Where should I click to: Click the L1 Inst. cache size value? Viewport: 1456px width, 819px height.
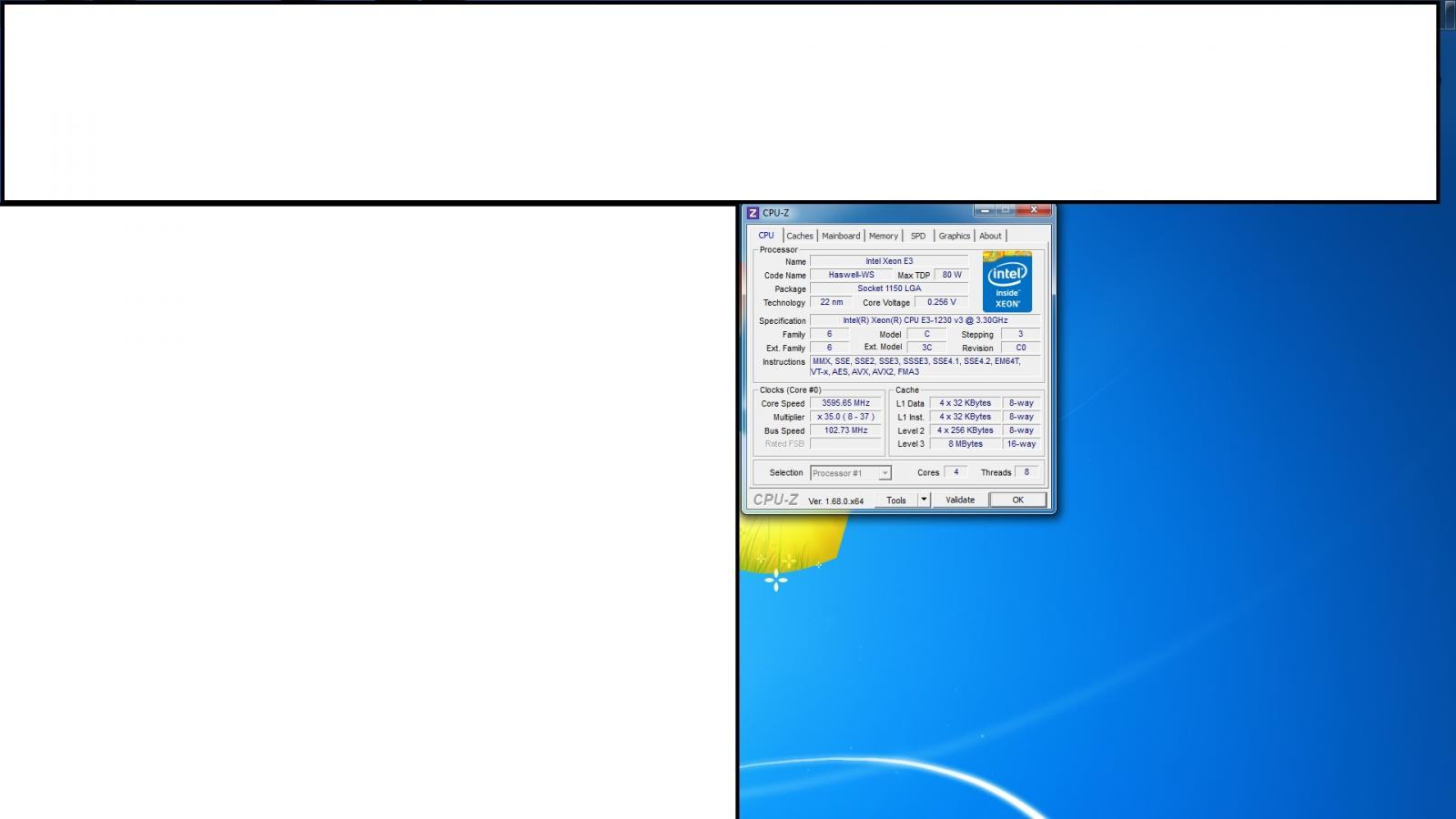point(965,417)
